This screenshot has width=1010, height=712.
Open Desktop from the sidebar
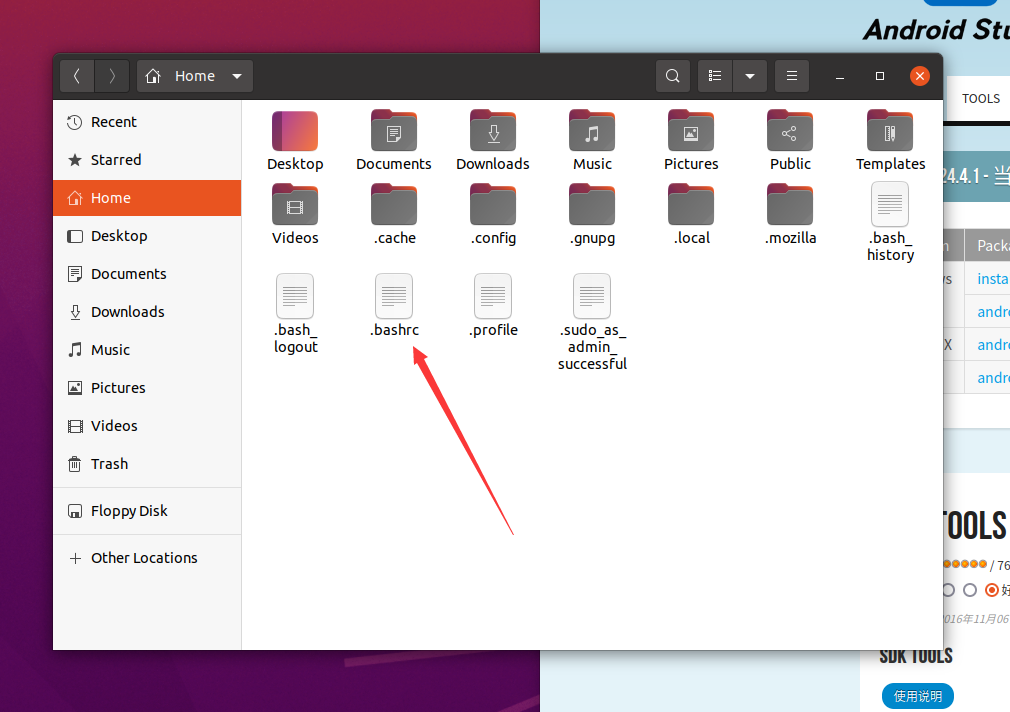tap(147, 236)
